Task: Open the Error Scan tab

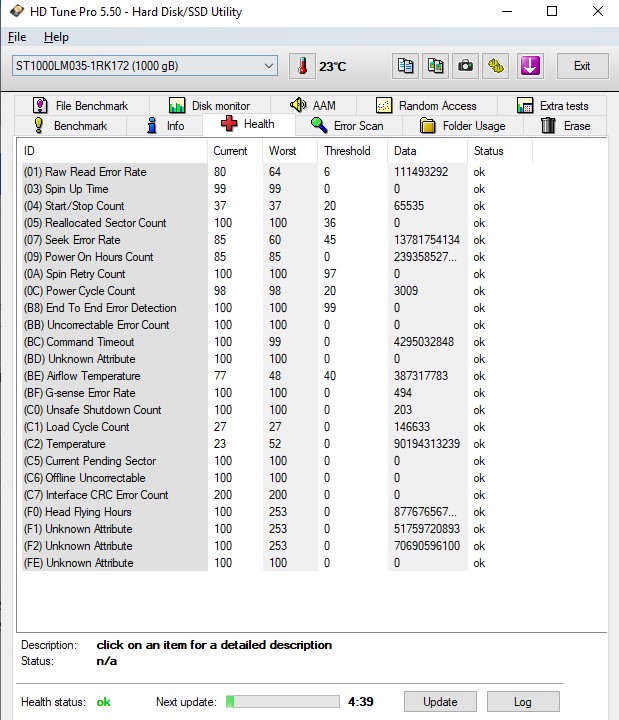Action: [349, 125]
